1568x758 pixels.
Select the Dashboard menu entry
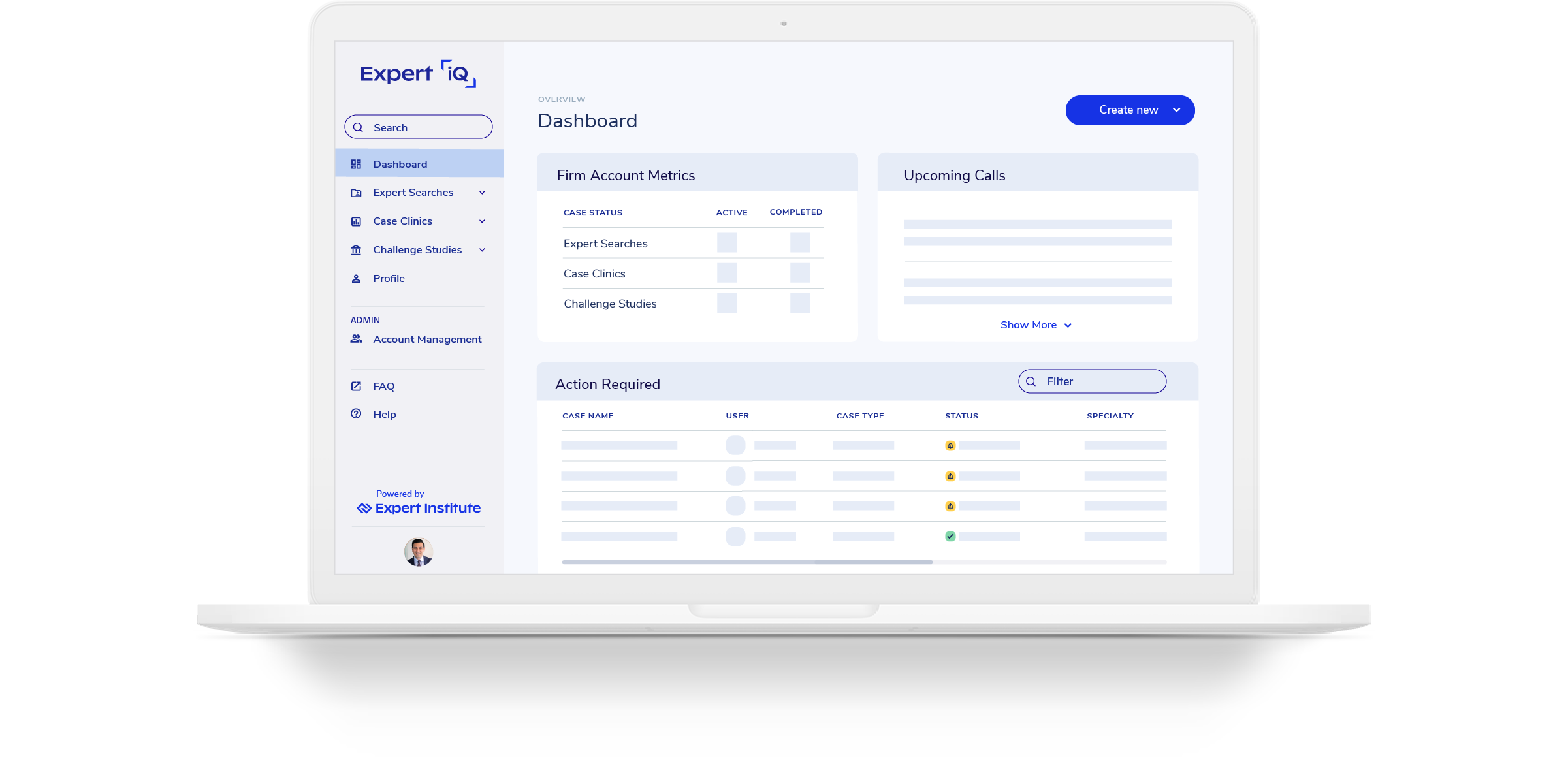(x=400, y=164)
